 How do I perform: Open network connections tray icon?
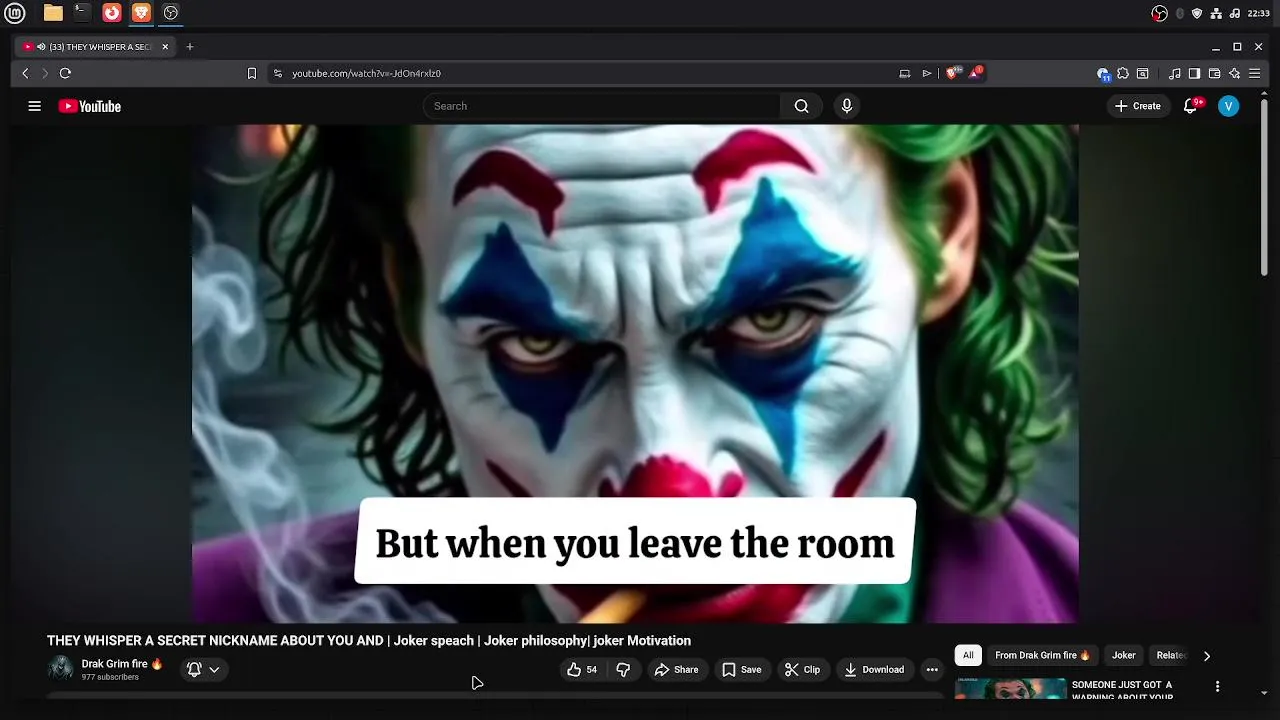pos(1216,13)
